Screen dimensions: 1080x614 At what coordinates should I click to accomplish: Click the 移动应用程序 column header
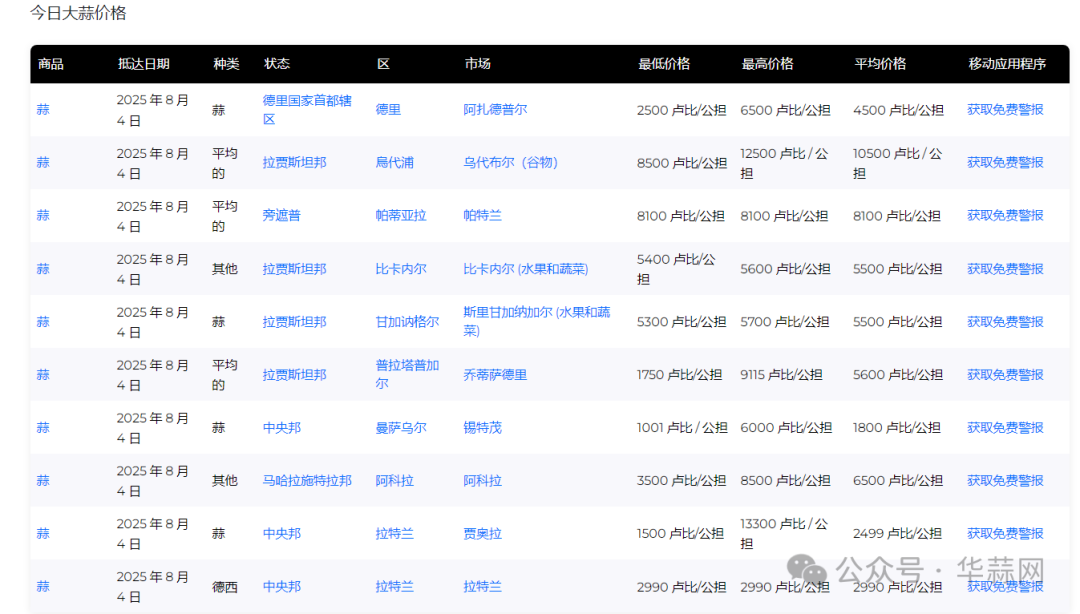coord(1006,64)
